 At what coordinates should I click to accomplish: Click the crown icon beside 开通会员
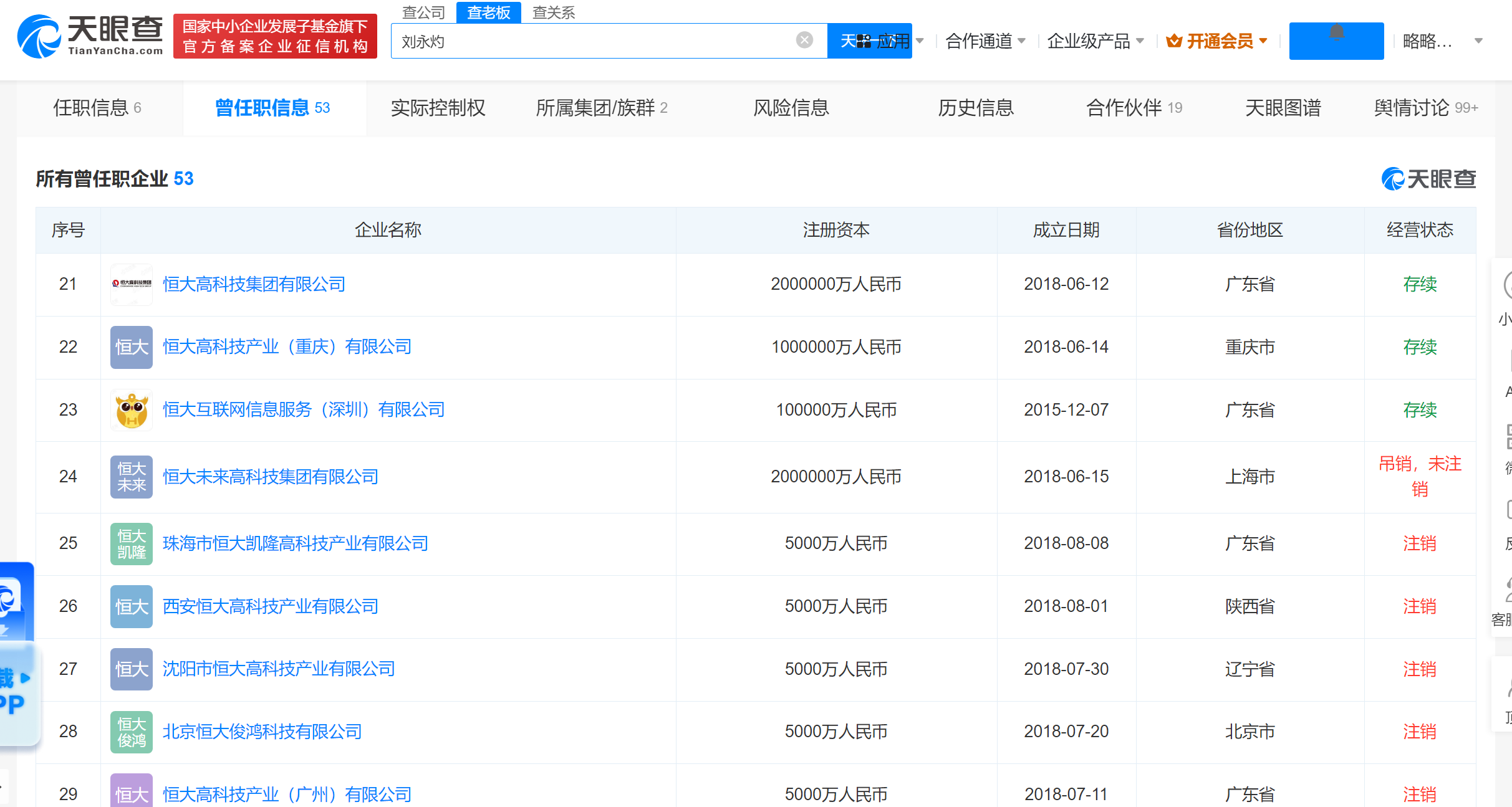[x=1174, y=41]
